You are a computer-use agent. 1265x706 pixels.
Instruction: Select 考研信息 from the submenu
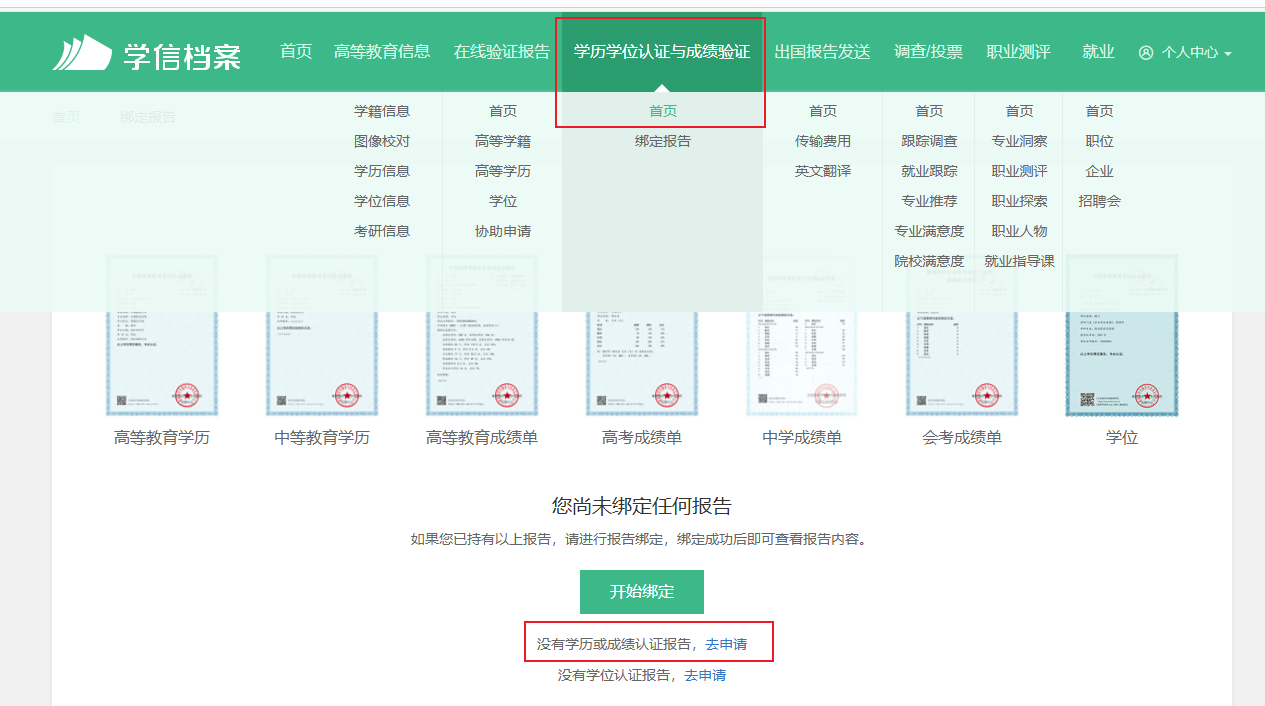[382, 231]
